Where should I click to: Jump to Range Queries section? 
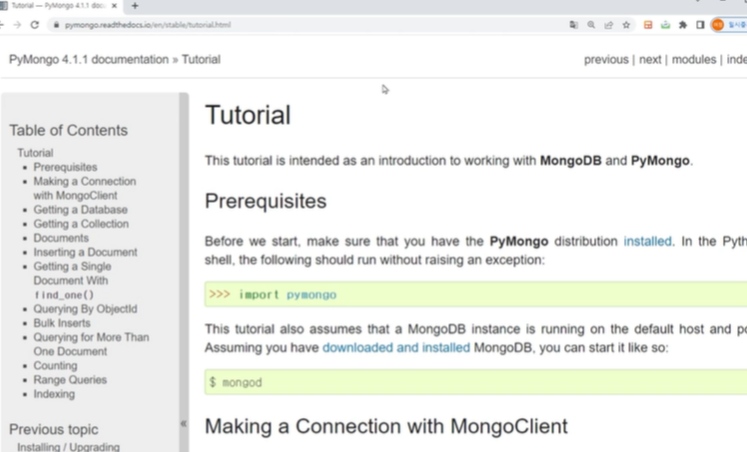tap(70, 380)
